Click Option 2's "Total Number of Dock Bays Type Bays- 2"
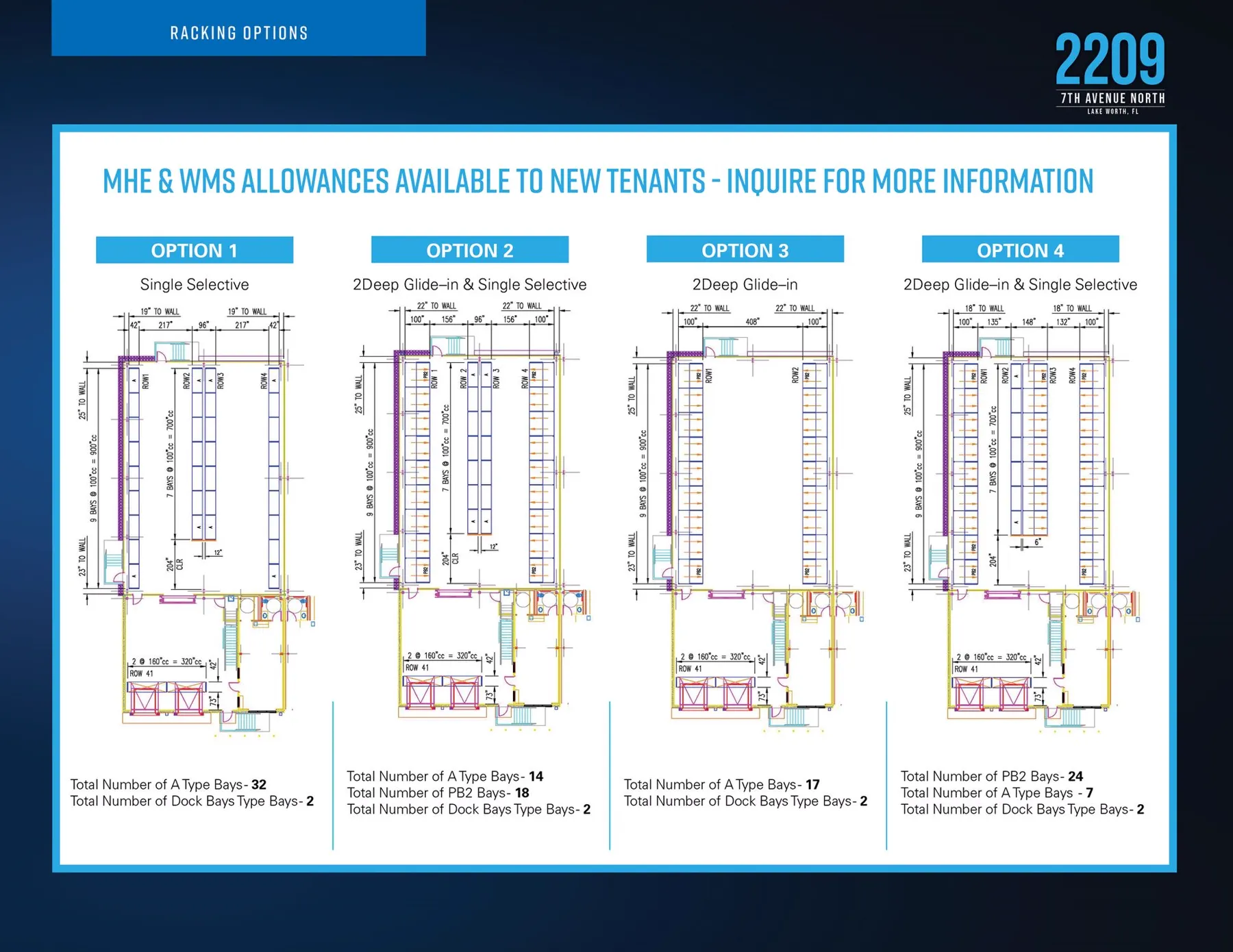Screen dimensions: 1233x952 coord(469,810)
